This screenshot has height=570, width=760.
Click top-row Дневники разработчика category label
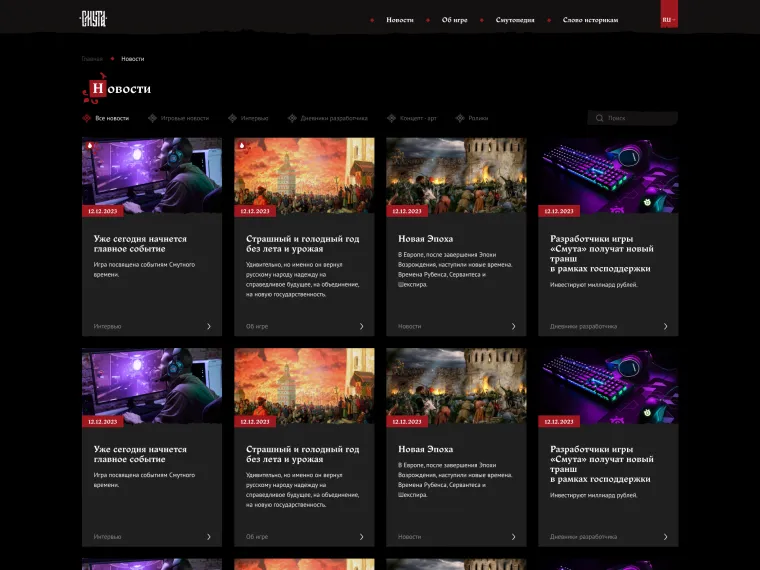tap(584, 327)
